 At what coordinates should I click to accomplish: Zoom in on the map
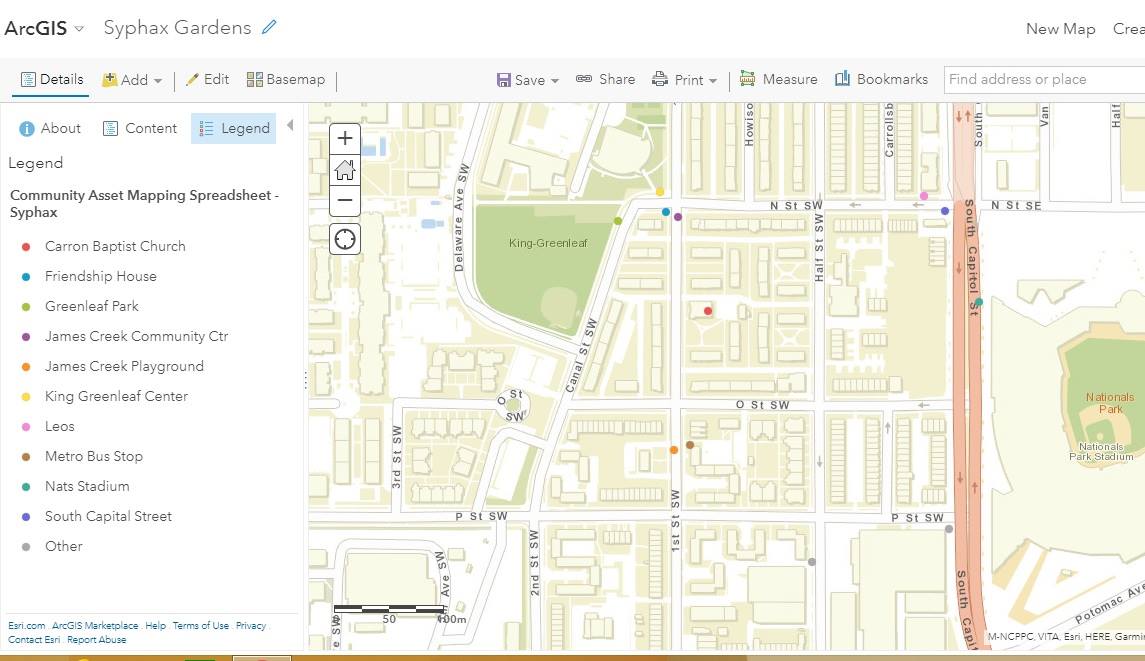click(345, 139)
